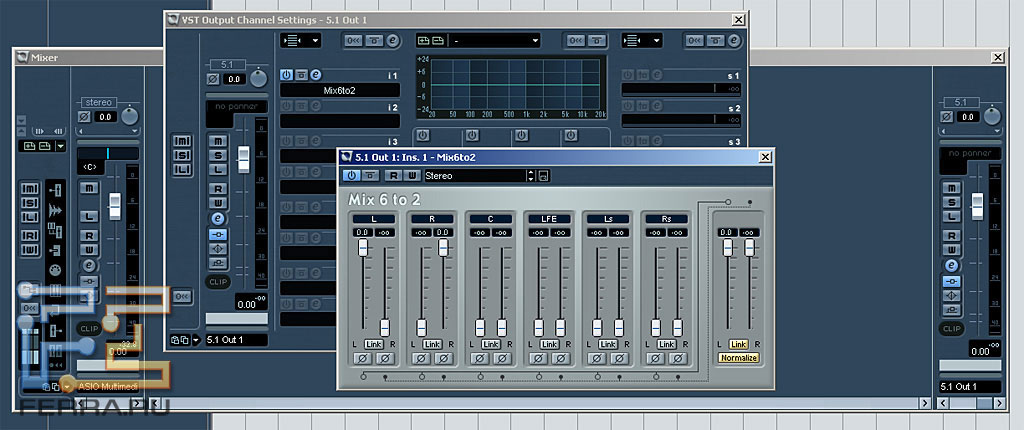Expand the inserts section view dropdown

click(x=302, y=40)
